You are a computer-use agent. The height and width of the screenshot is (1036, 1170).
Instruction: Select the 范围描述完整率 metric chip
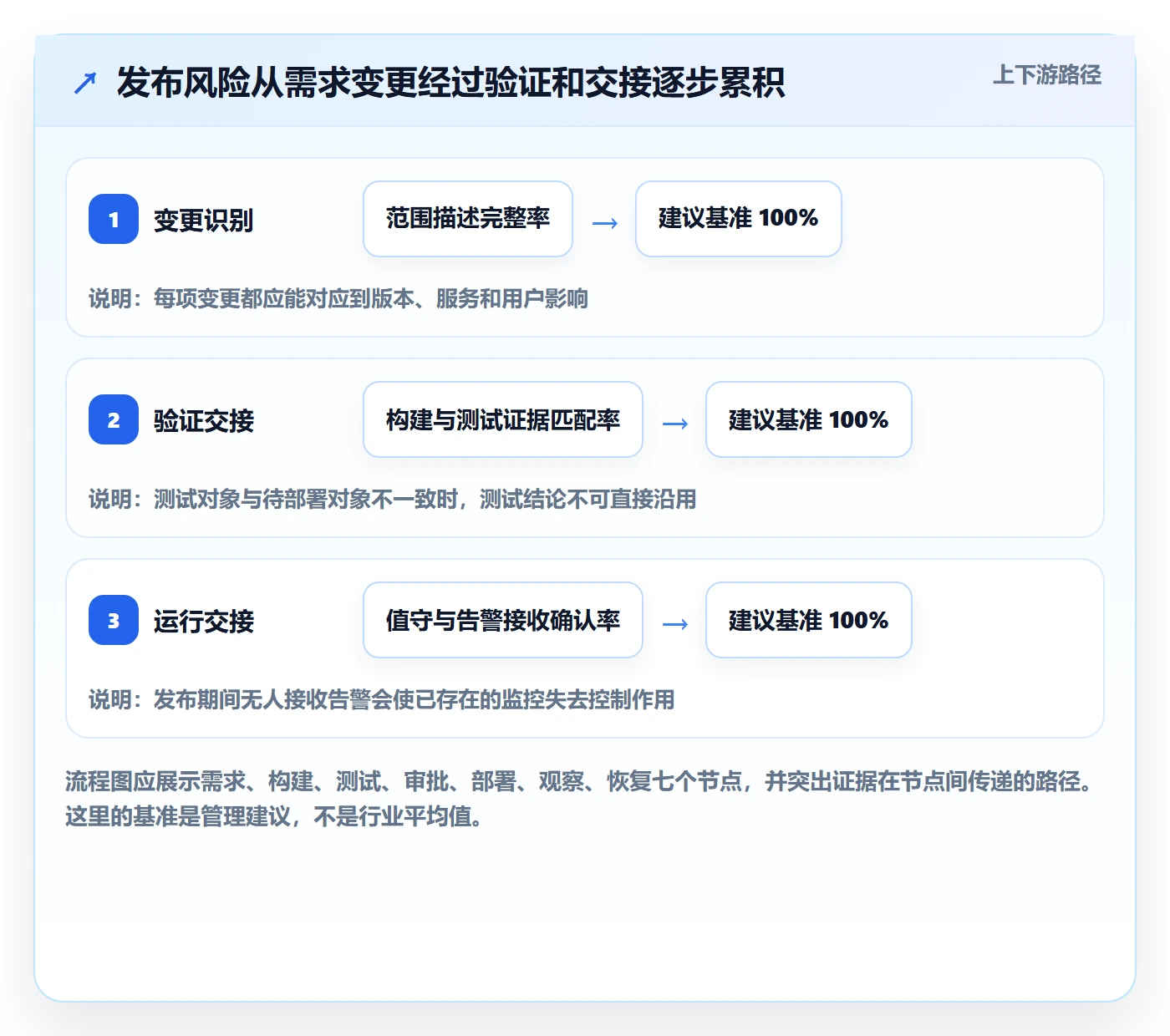tap(468, 219)
